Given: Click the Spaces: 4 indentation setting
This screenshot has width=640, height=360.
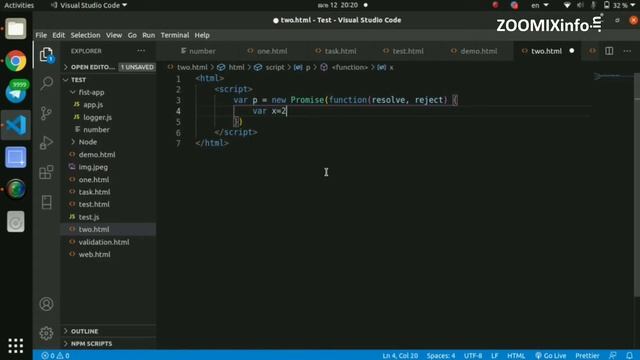Looking at the screenshot, I should (x=441, y=356).
